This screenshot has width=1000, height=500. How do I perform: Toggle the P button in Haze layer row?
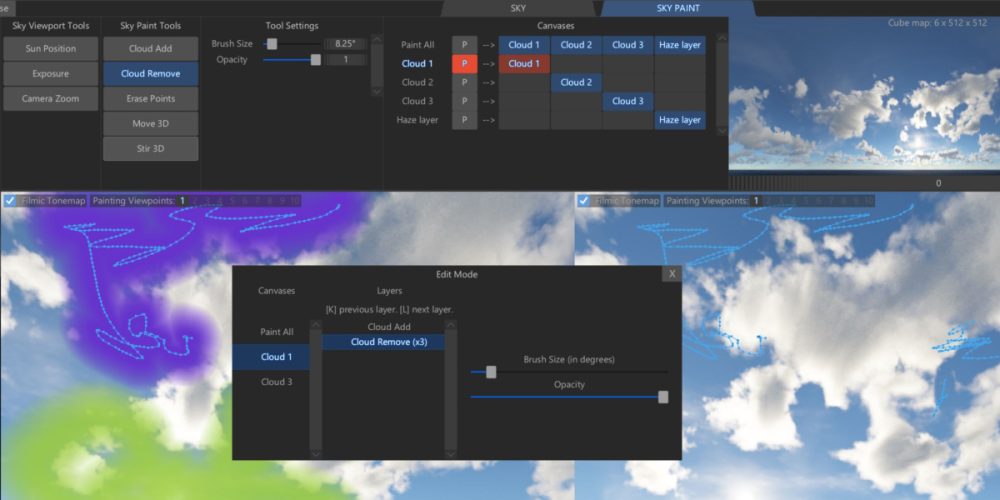[464, 120]
